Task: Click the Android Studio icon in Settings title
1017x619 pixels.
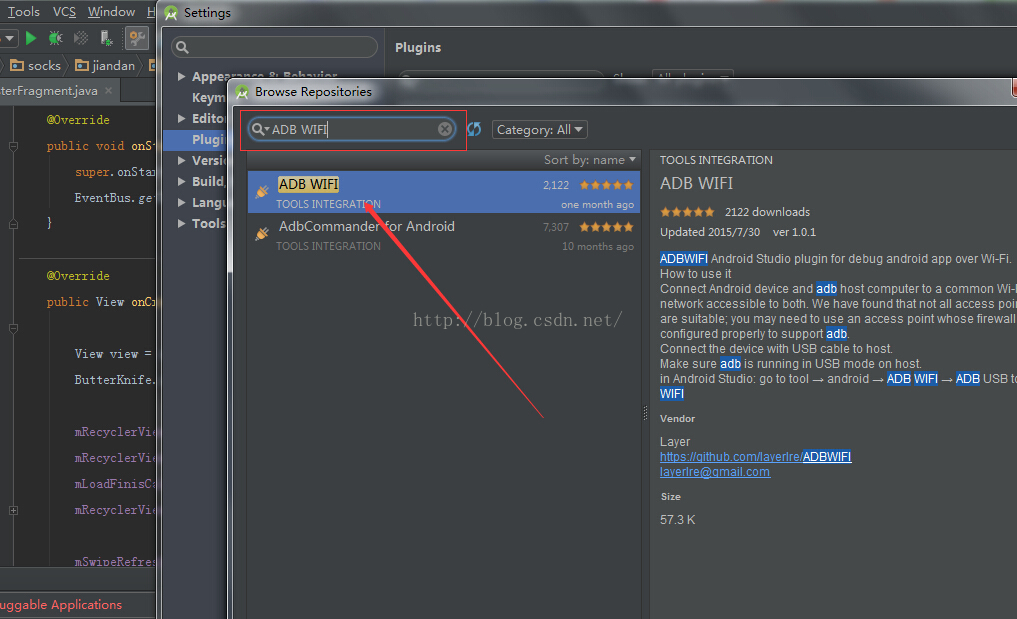Action: click(171, 13)
